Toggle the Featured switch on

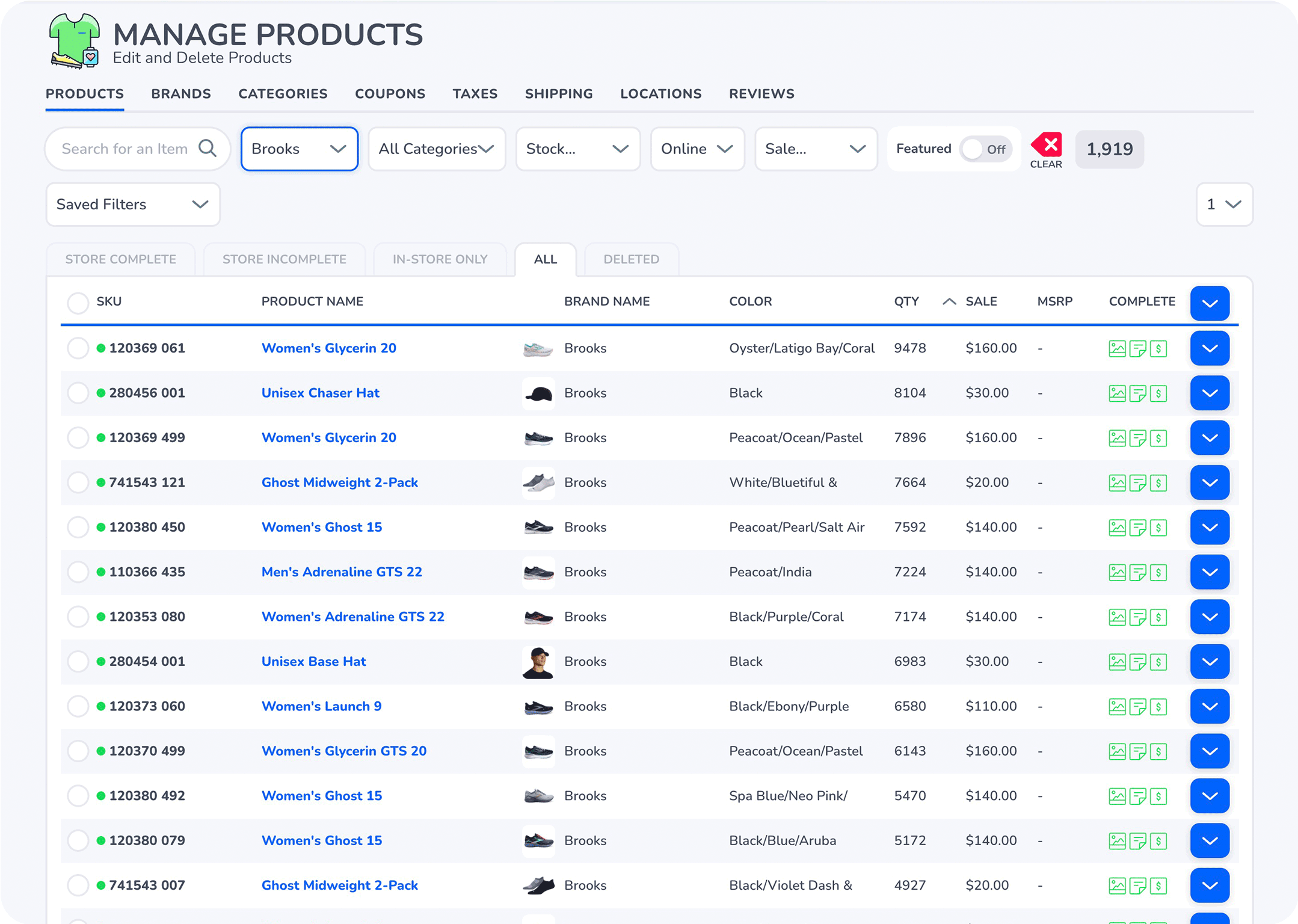986,149
